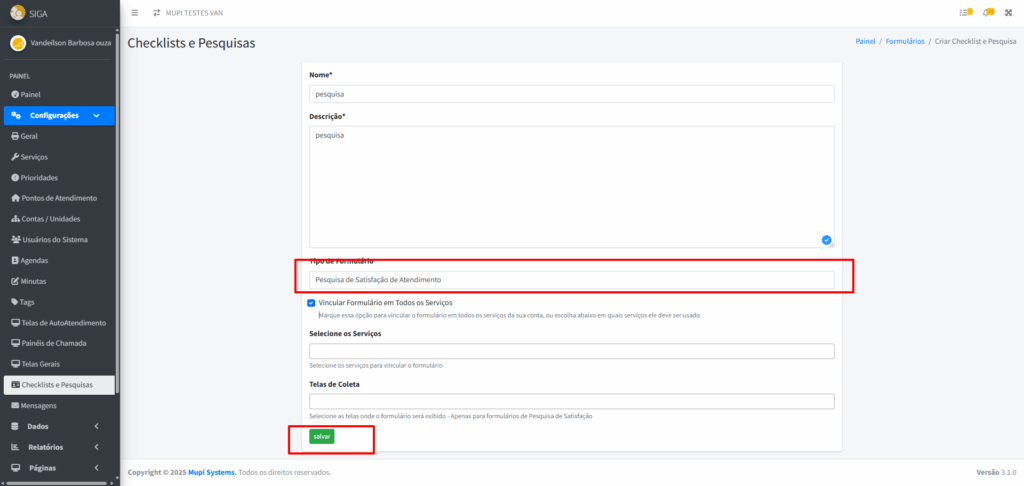
Task: Toggle fullscreen with the expand icon
Action: point(1010,12)
